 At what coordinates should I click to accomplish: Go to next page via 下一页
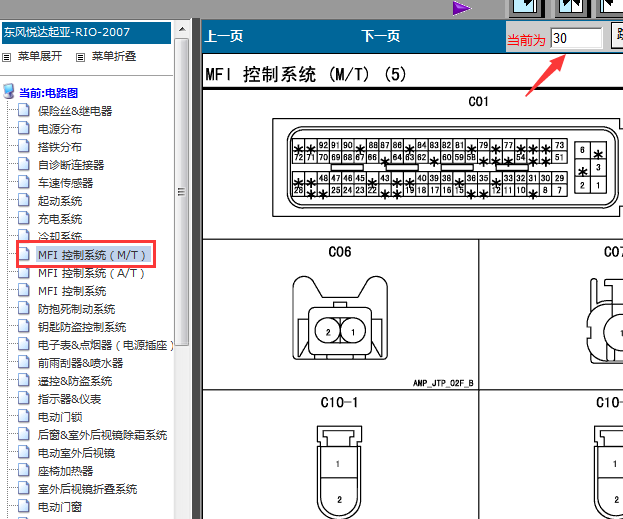click(381, 36)
